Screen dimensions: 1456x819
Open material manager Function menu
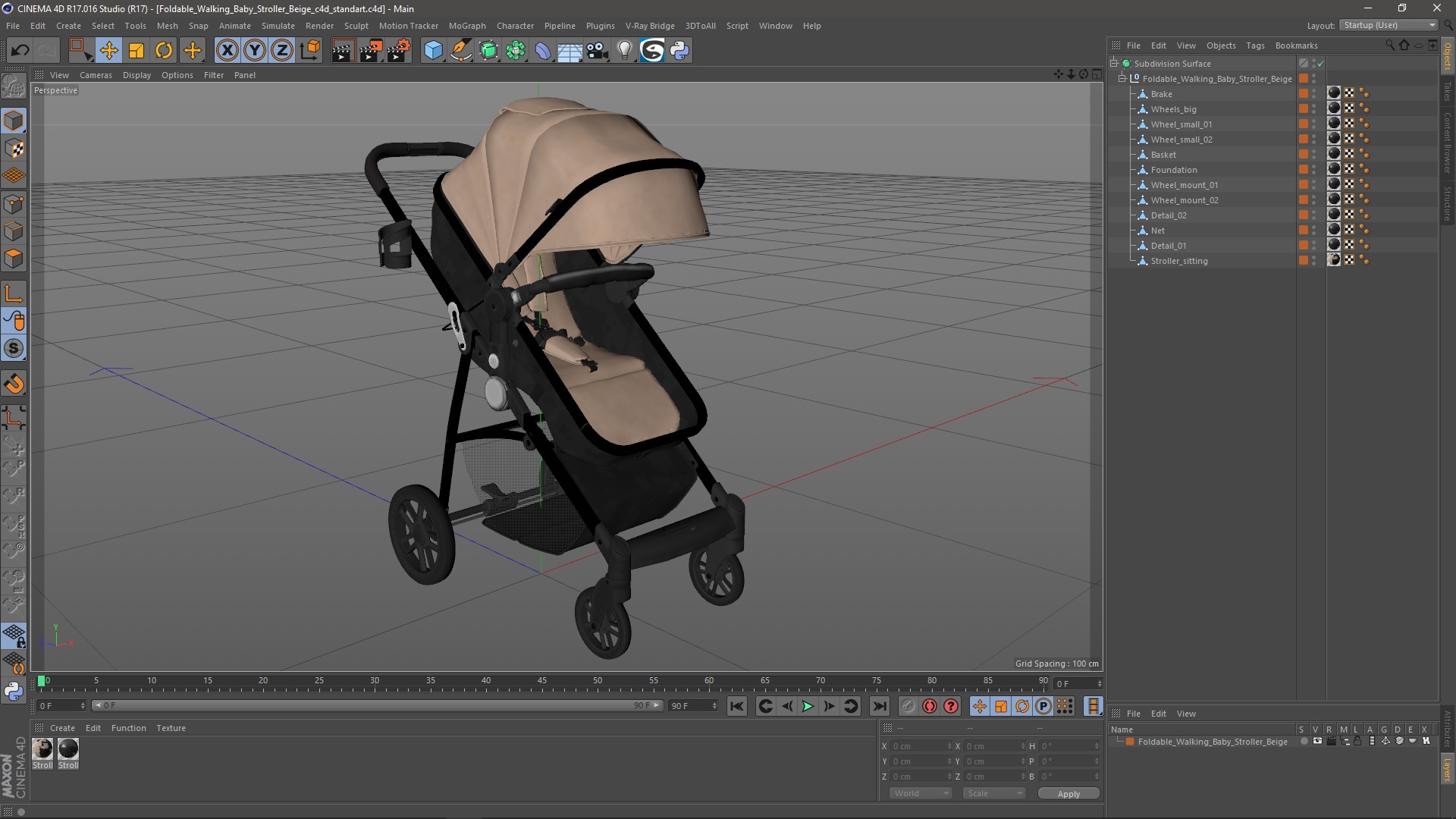[128, 728]
